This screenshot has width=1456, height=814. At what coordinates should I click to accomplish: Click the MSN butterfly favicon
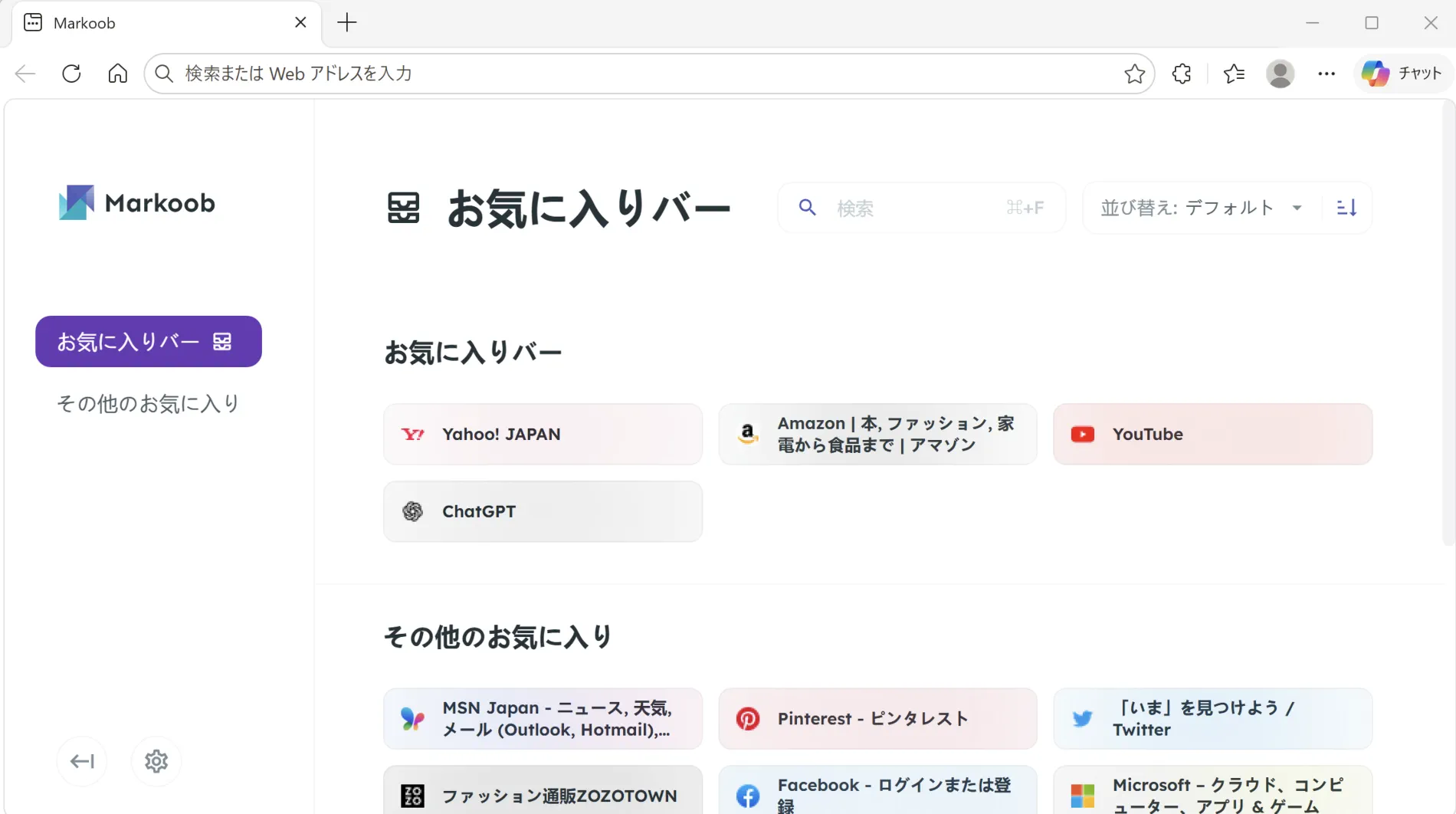pos(413,718)
